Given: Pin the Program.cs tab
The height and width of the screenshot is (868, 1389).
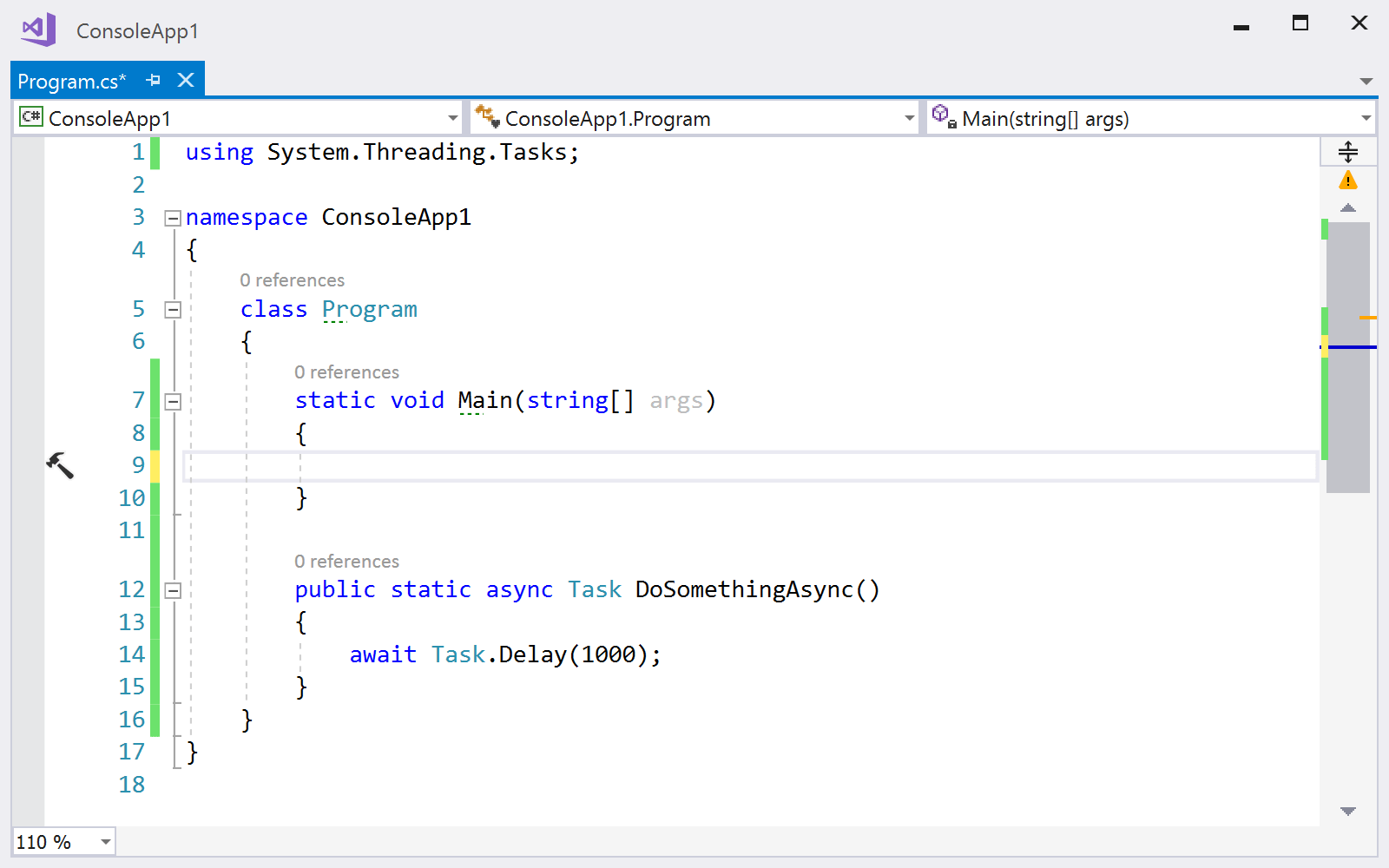Looking at the screenshot, I should [x=155, y=80].
